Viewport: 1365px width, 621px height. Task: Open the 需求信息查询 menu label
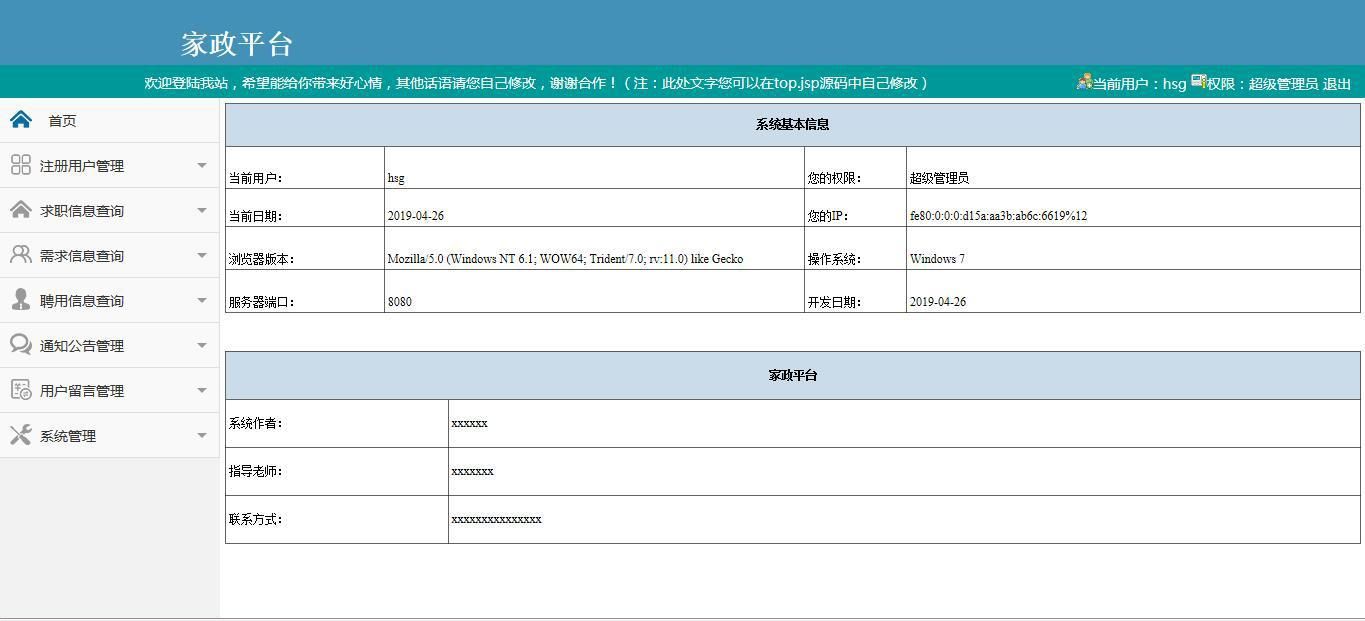82,256
